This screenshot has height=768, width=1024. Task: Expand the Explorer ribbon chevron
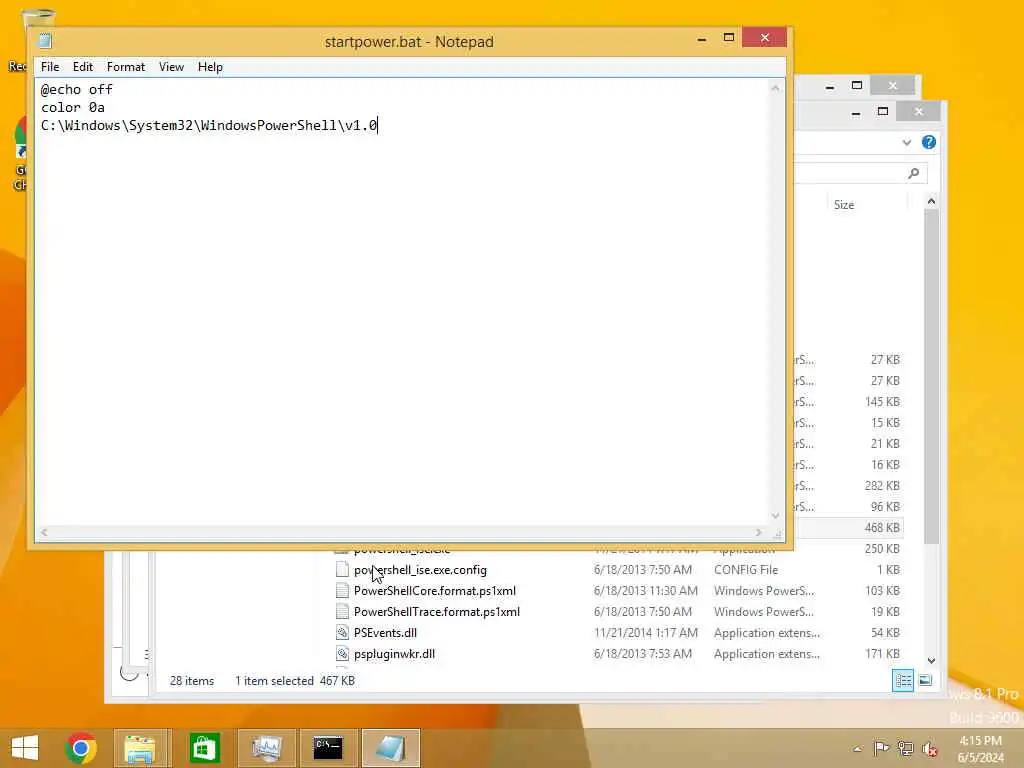point(906,142)
